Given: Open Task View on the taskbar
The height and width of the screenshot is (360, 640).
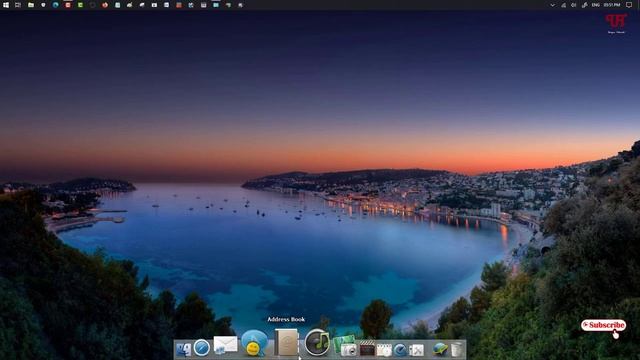Looking at the screenshot, I should 18,5.
